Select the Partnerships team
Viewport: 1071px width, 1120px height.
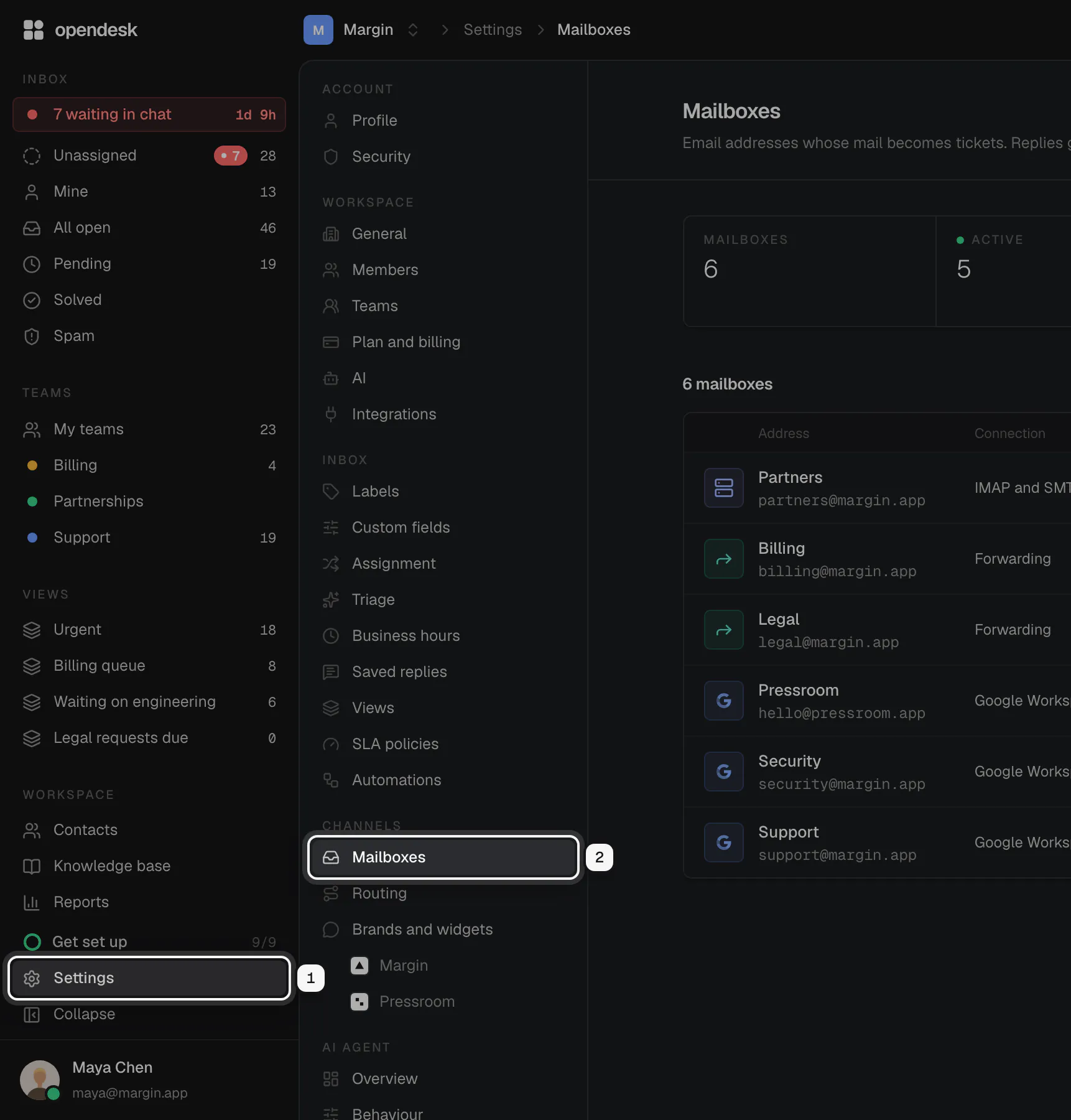[149, 502]
